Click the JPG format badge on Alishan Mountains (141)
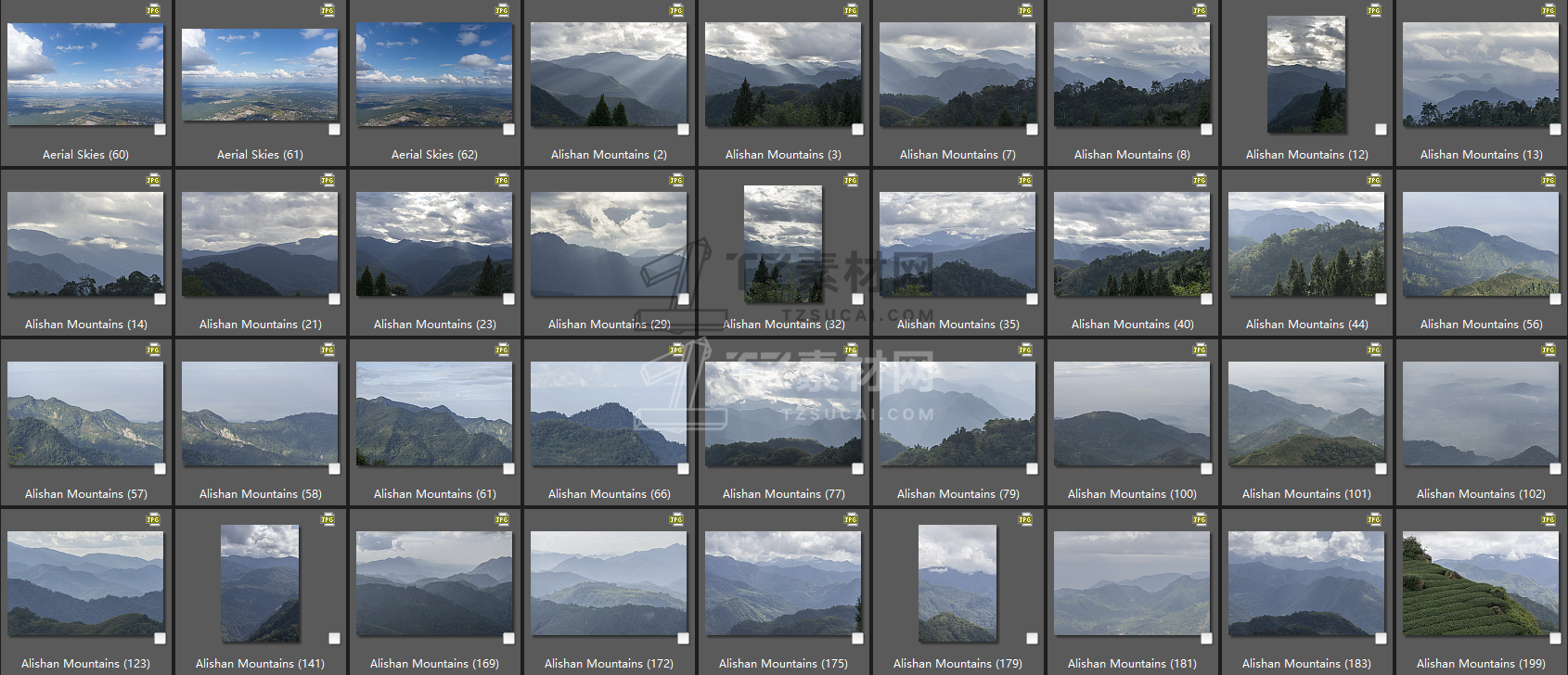 tap(328, 520)
